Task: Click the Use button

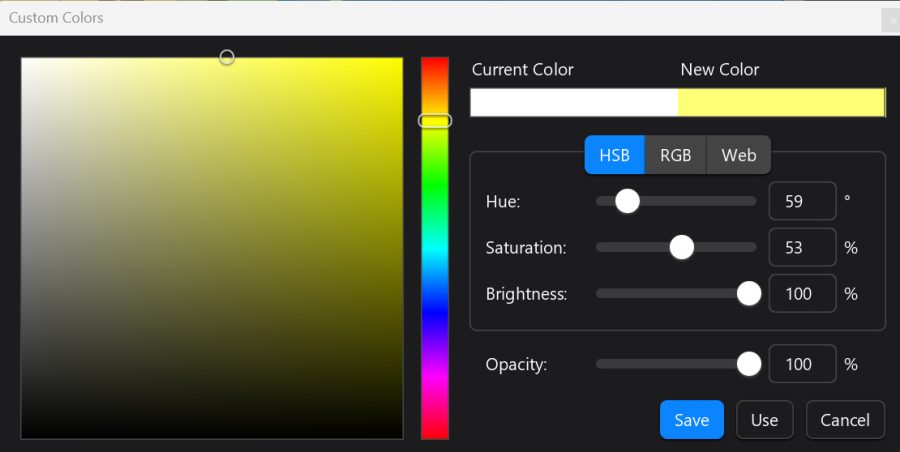Action: click(765, 420)
